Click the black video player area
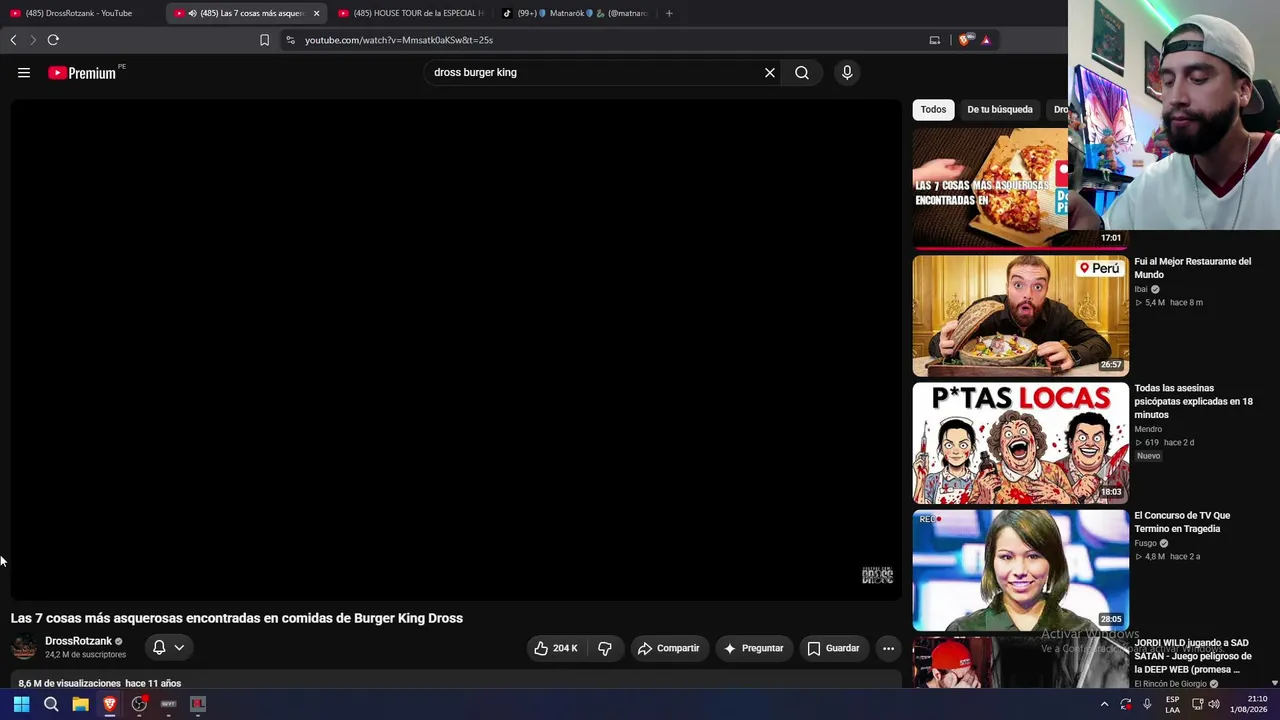This screenshot has width=1280, height=720. (x=456, y=349)
